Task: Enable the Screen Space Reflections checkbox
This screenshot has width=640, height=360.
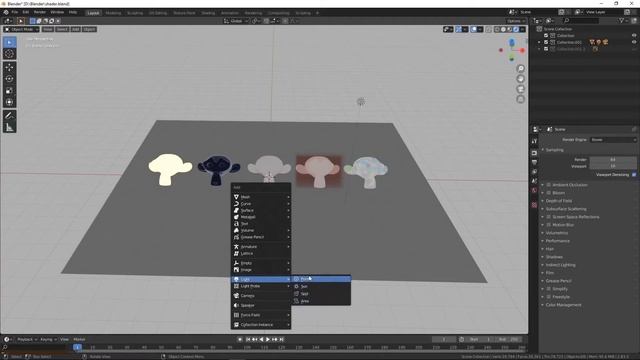Action: coord(549,217)
